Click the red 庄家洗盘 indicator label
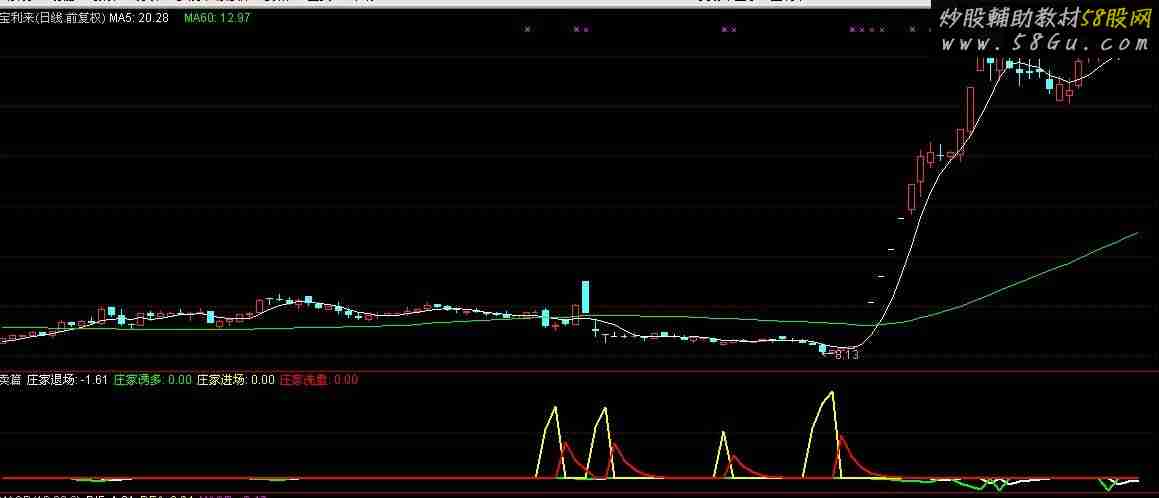 click(x=318, y=380)
